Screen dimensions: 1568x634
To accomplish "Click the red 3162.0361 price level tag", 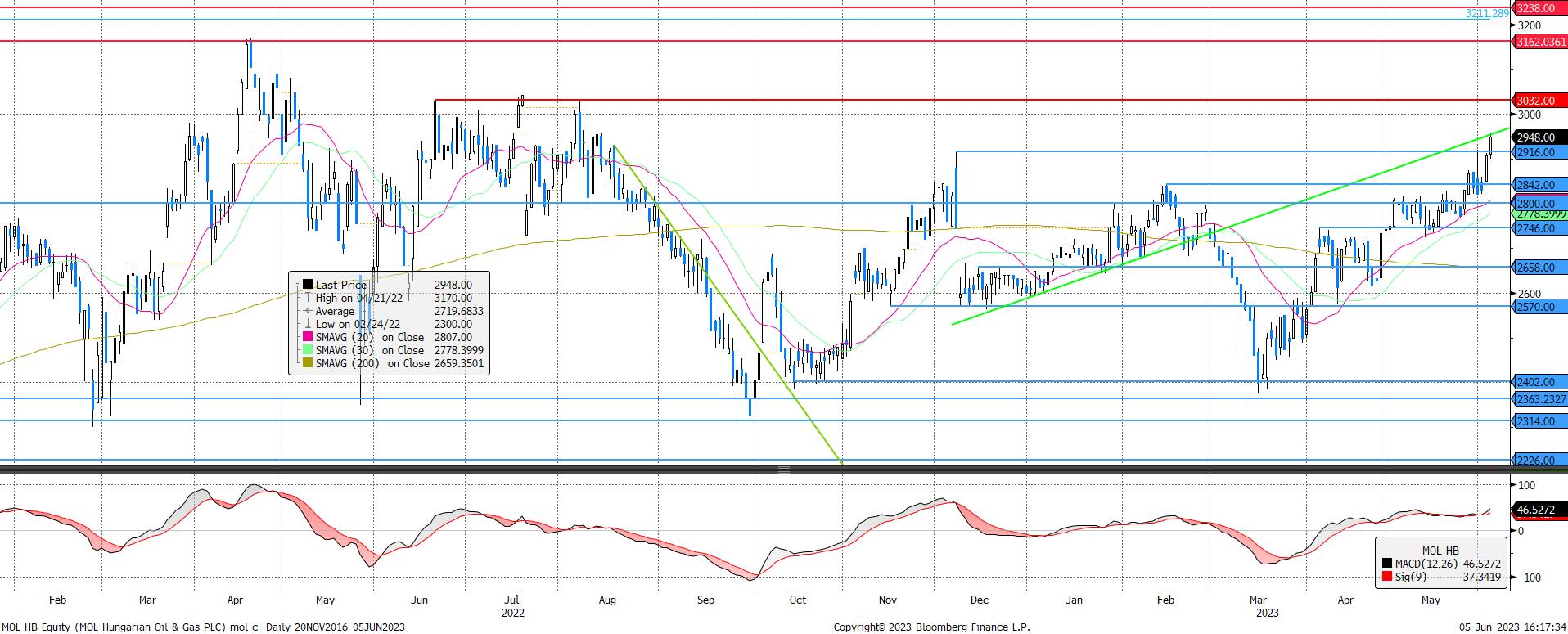I will 1540,41.
